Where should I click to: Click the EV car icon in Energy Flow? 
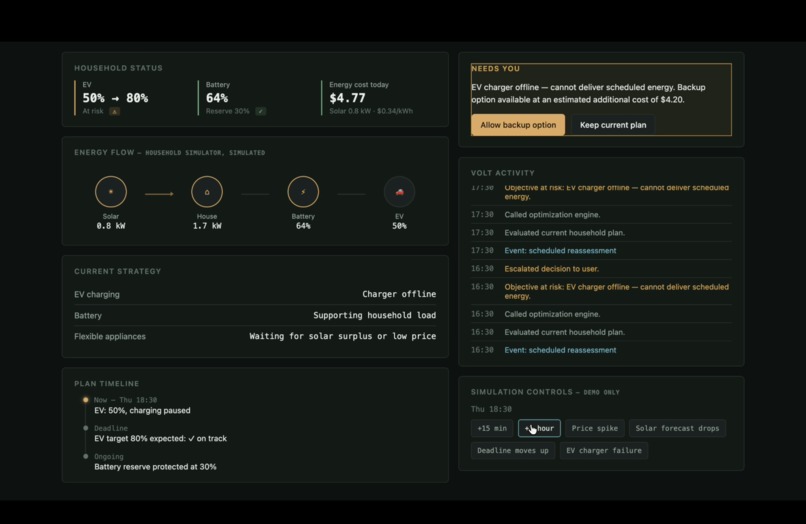[x=399, y=192]
